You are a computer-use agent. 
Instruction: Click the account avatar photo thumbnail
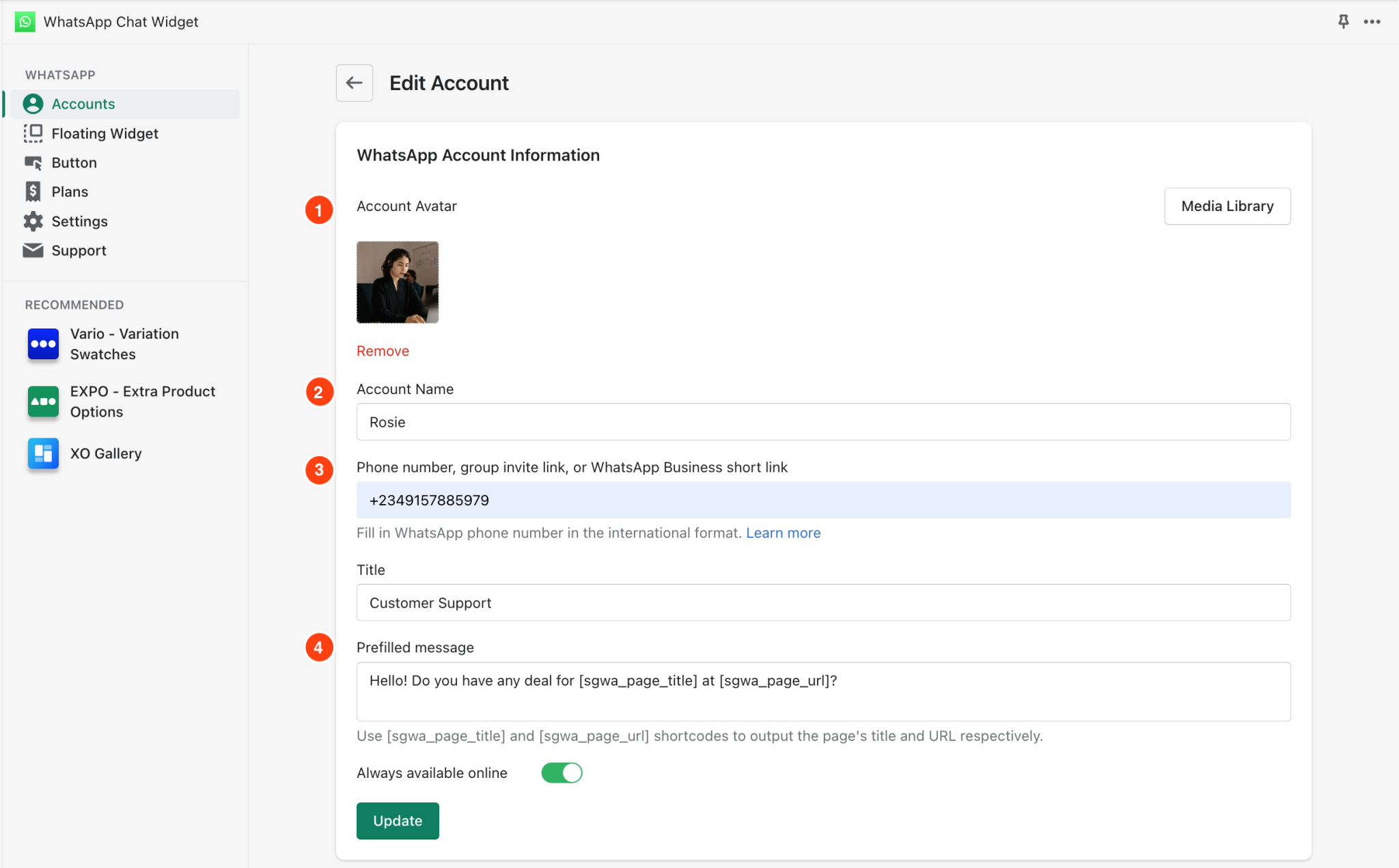(x=398, y=282)
